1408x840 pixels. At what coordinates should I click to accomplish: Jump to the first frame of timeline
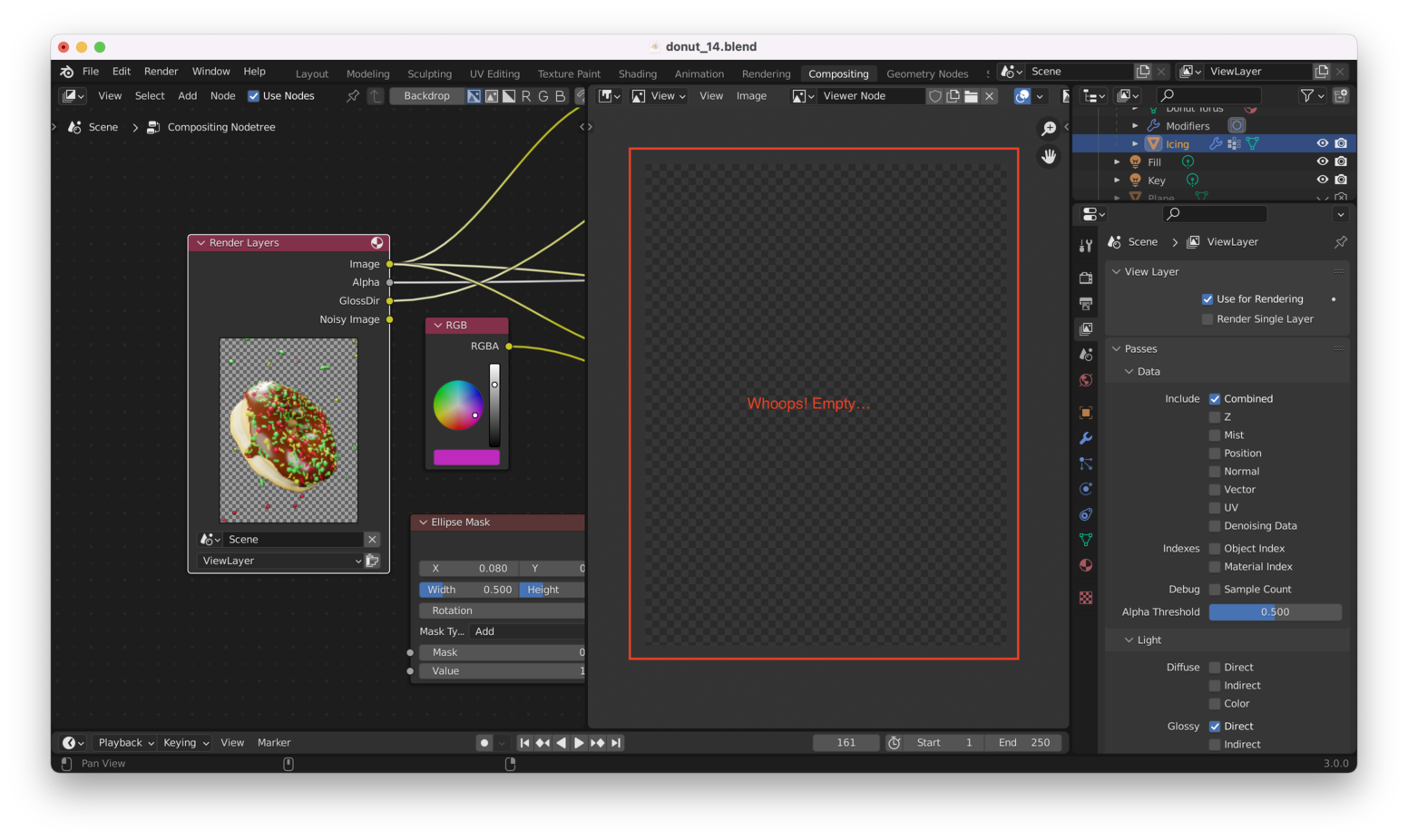tap(524, 743)
